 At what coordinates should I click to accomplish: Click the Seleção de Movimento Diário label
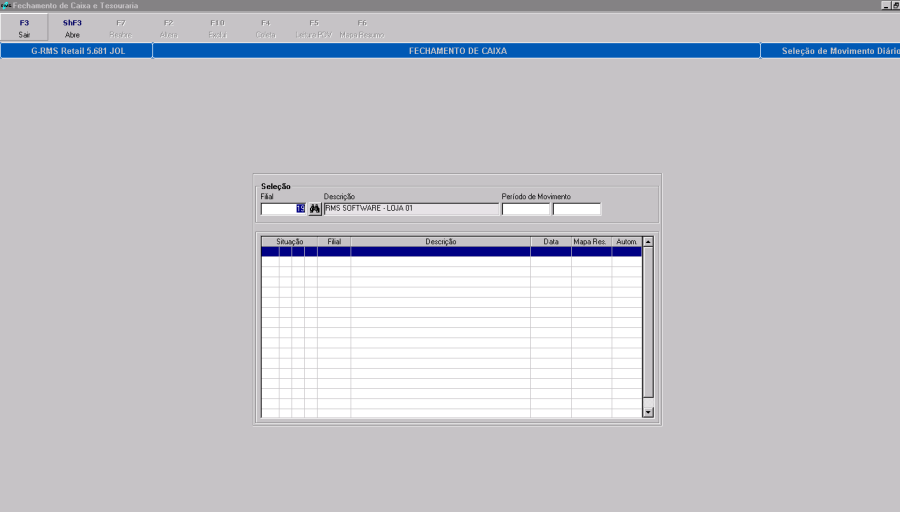coord(840,51)
